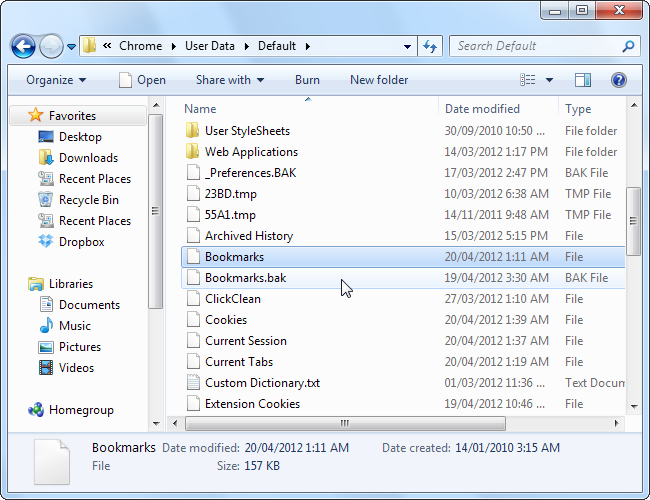Open the Share with menu

pyautogui.click(x=230, y=80)
